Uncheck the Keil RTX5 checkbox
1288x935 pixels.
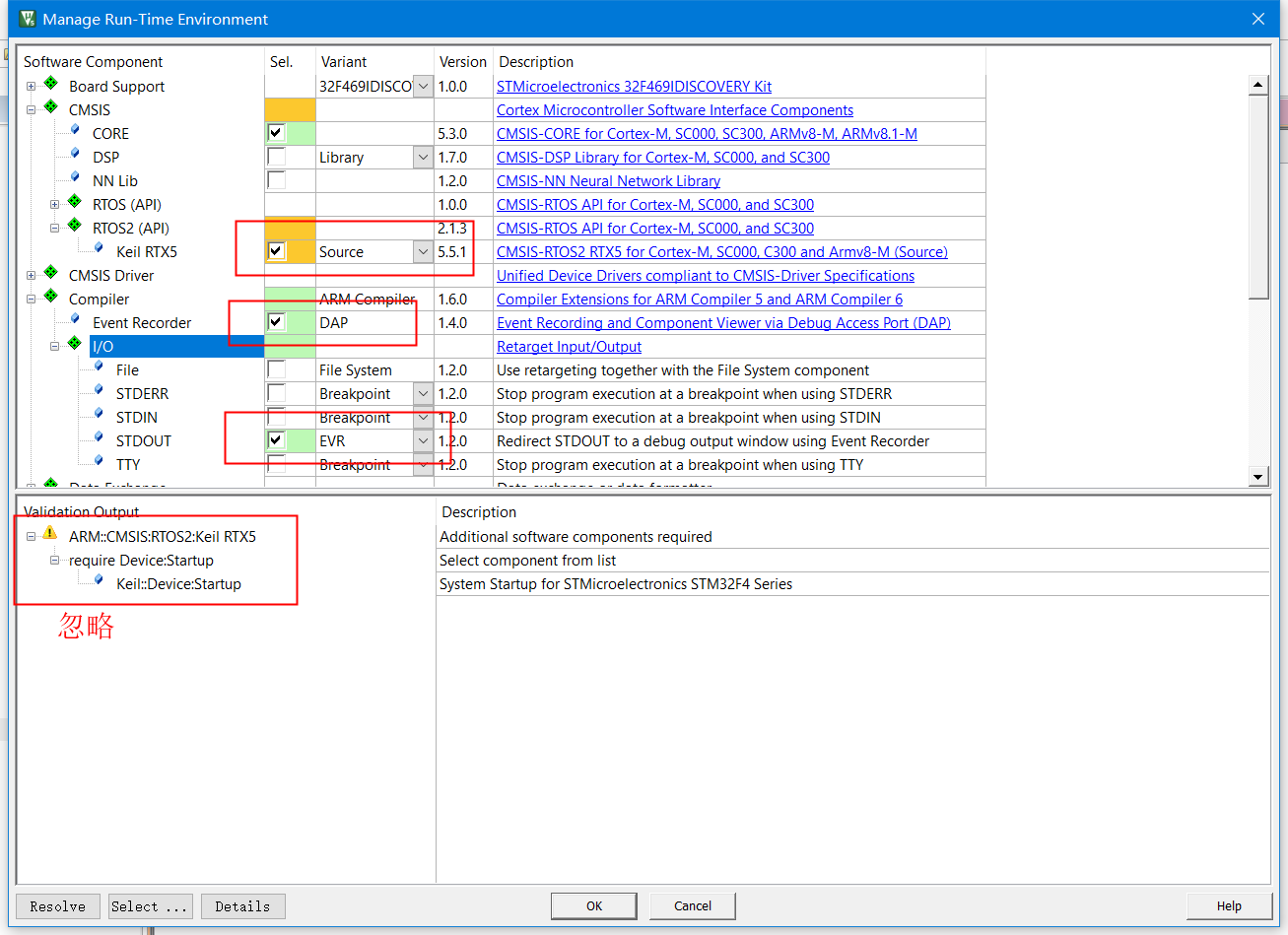click(276, 251)
